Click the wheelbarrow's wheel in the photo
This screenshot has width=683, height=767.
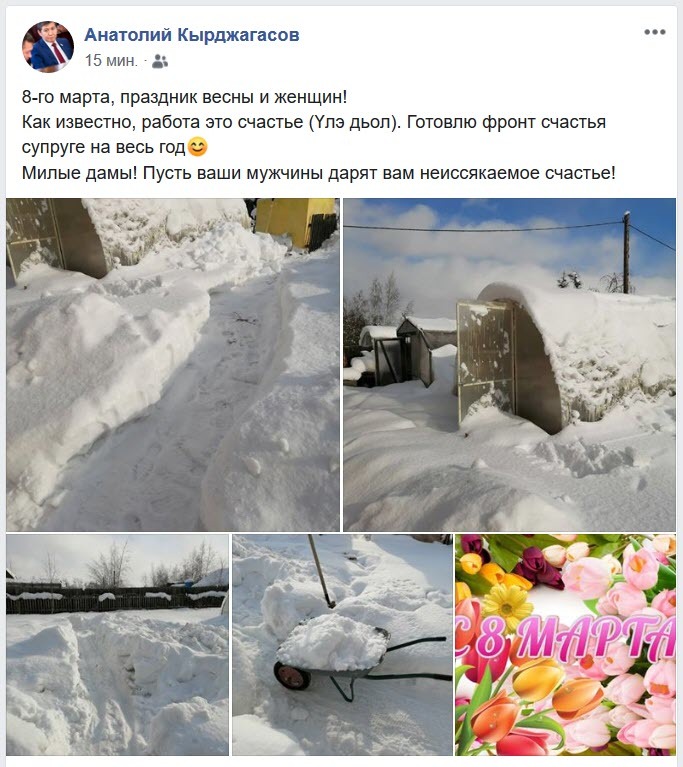292,676
